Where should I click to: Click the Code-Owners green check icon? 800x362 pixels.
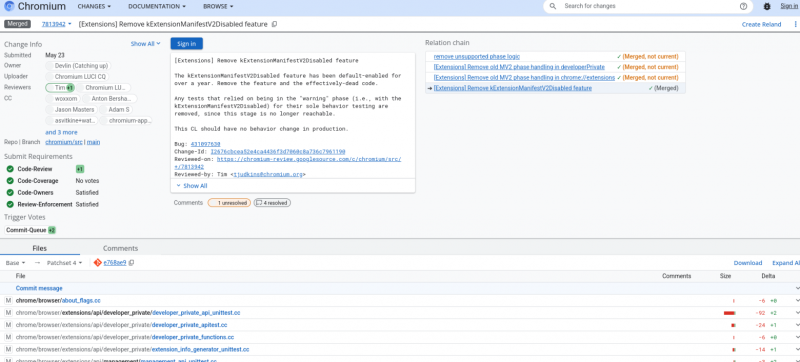tap(10, 192)
